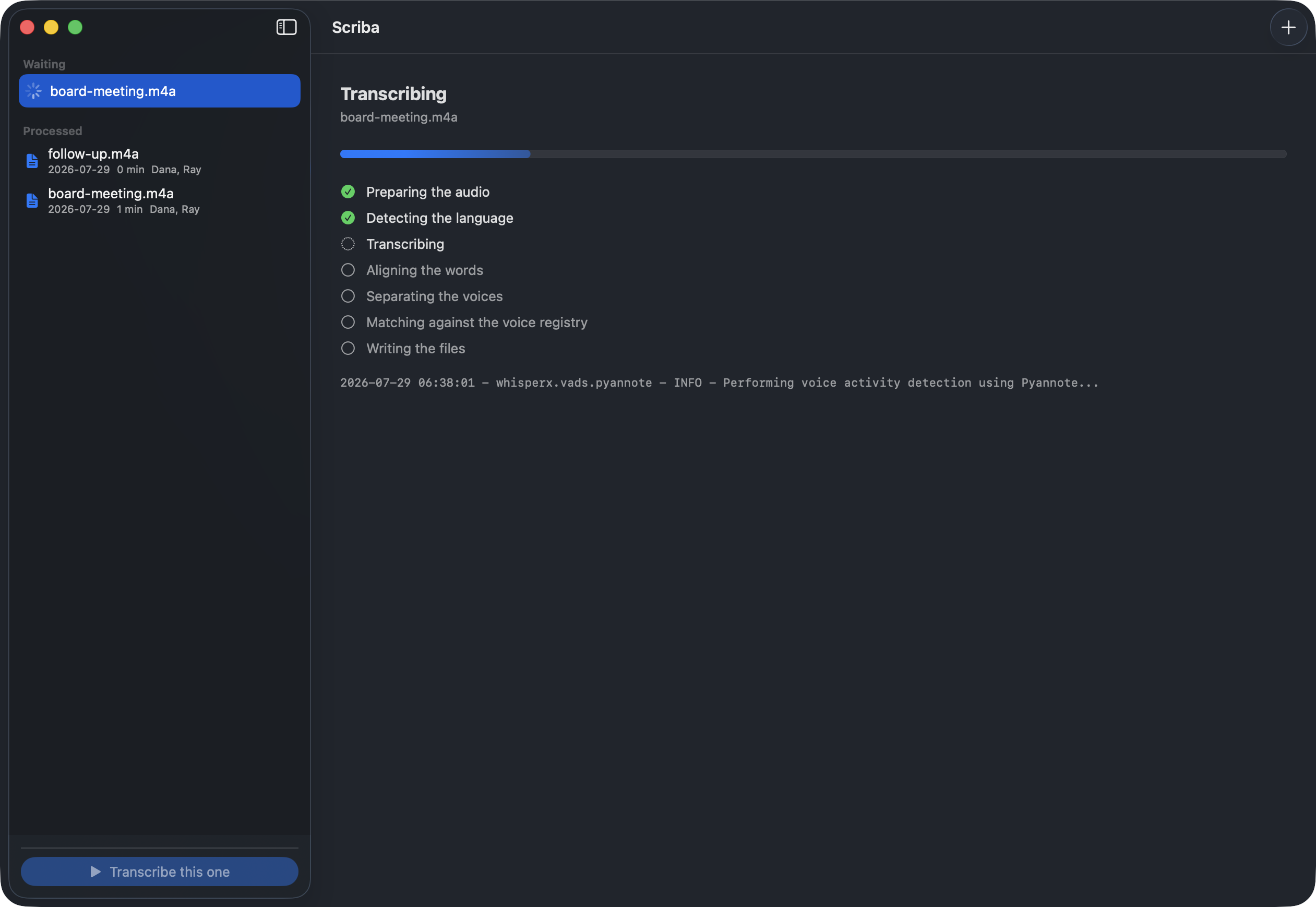
Task: Click the Detecting the language step label
Action: pyautogui.click(x=440, y=218)
